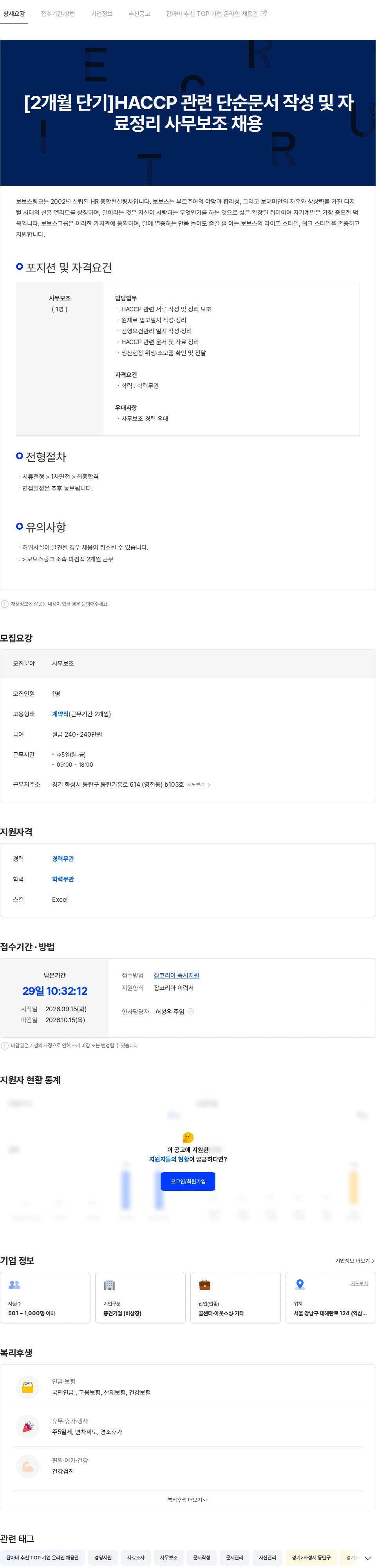The width and height of the screenshot is (376, 1568).
Task: Click the briefcase icon in 산업(업종) card
Action: click(x=205, y=1284)
